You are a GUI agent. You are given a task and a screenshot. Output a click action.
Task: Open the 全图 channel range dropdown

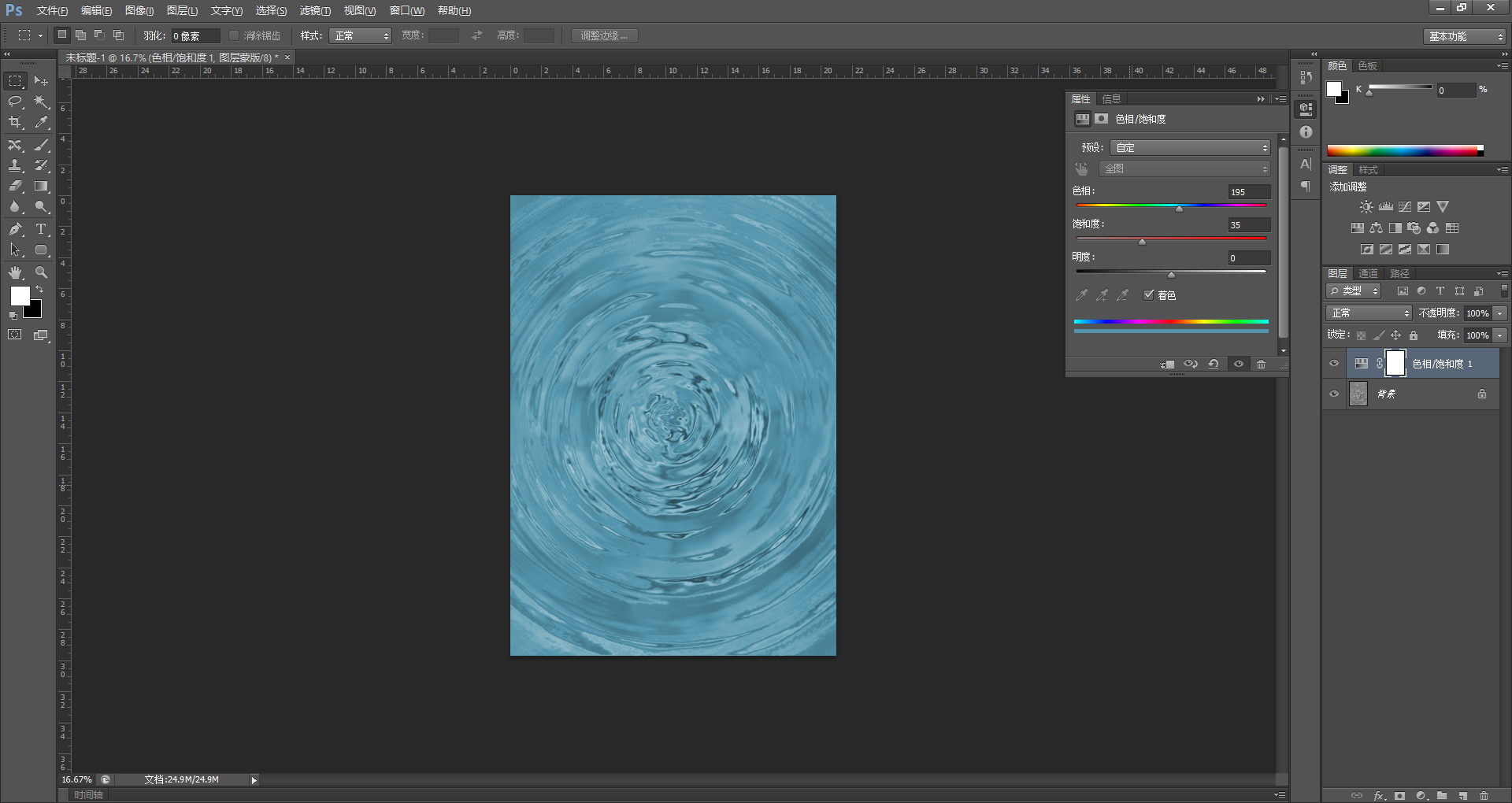1185,169
